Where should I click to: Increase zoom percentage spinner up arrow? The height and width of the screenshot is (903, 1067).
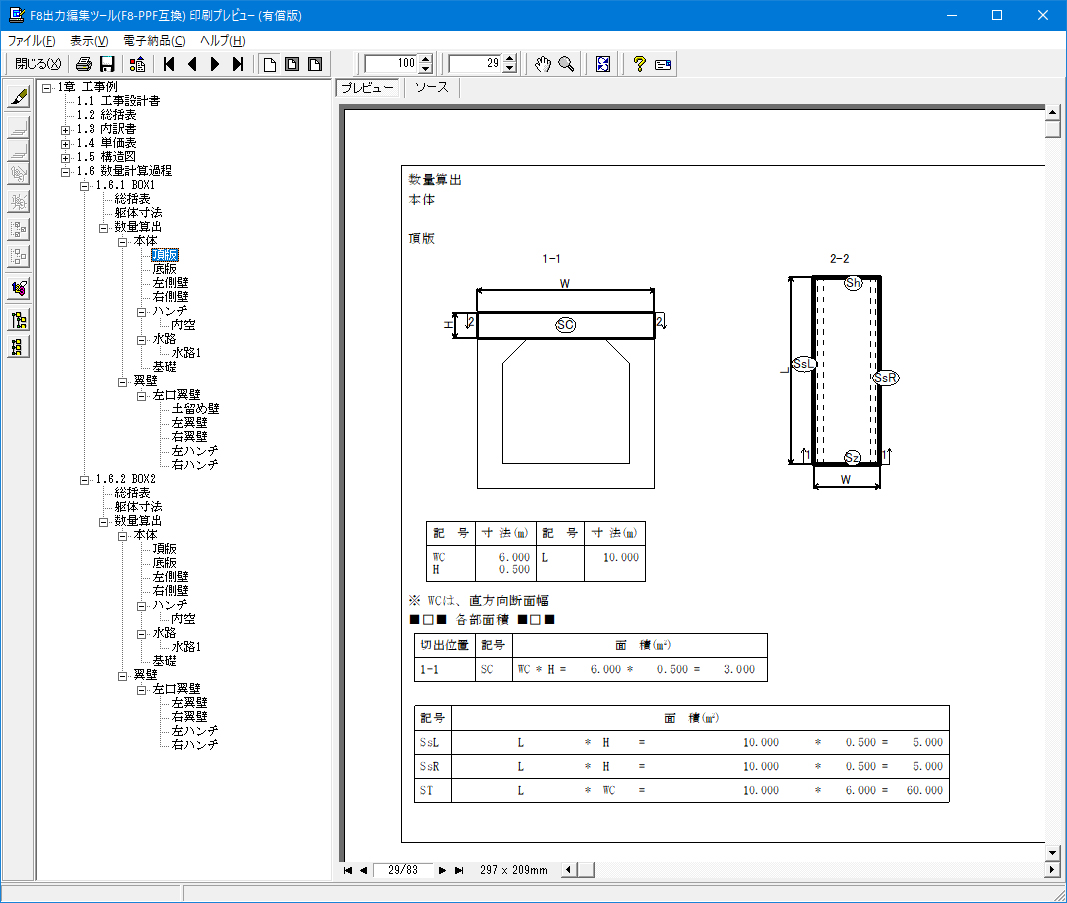click(426, 59)
